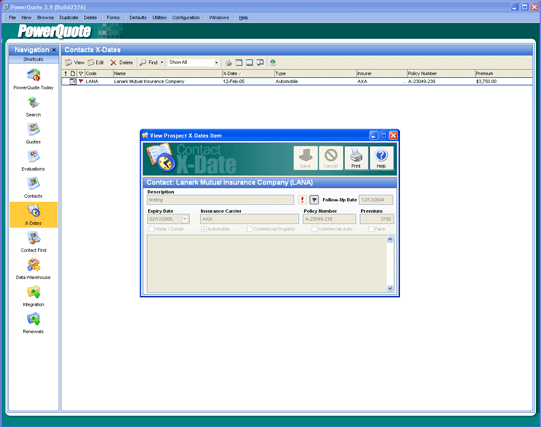Toggle the Automobile checkbox

(204, 229)
